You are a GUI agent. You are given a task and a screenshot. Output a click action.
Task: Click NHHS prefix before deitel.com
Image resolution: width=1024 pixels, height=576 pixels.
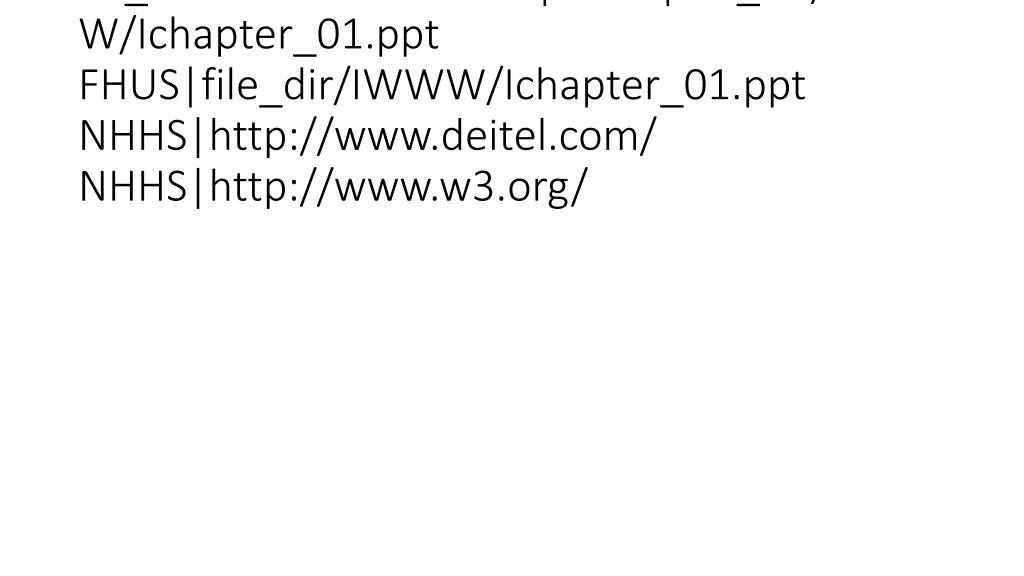point(133,136)
